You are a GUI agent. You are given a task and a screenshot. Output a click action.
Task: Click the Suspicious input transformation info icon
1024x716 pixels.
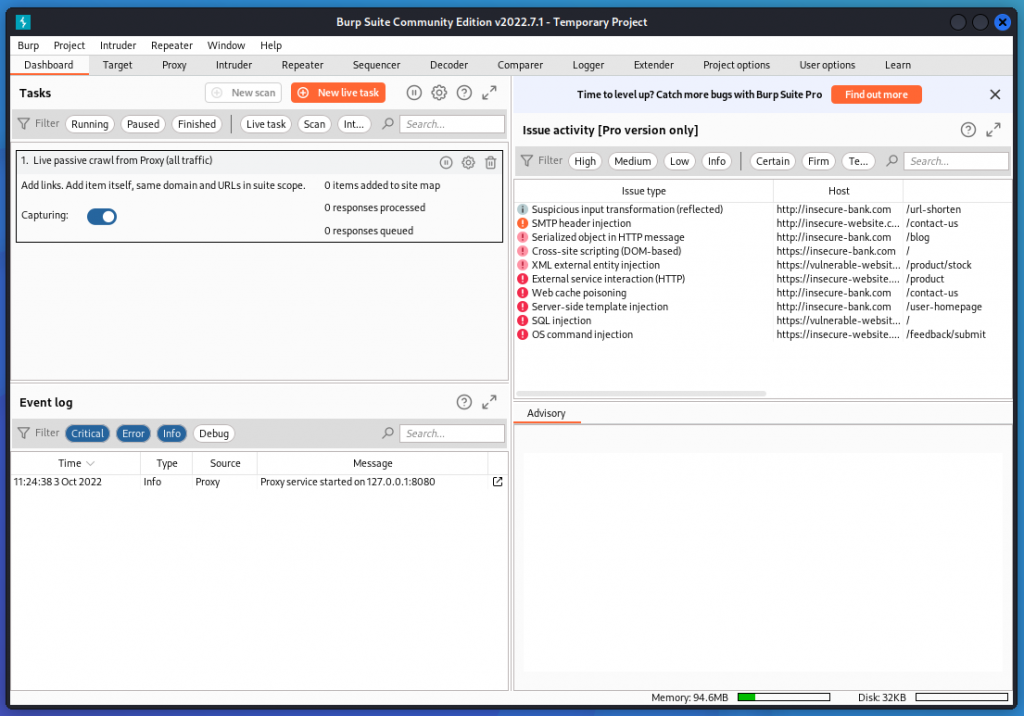coord(522,210)
